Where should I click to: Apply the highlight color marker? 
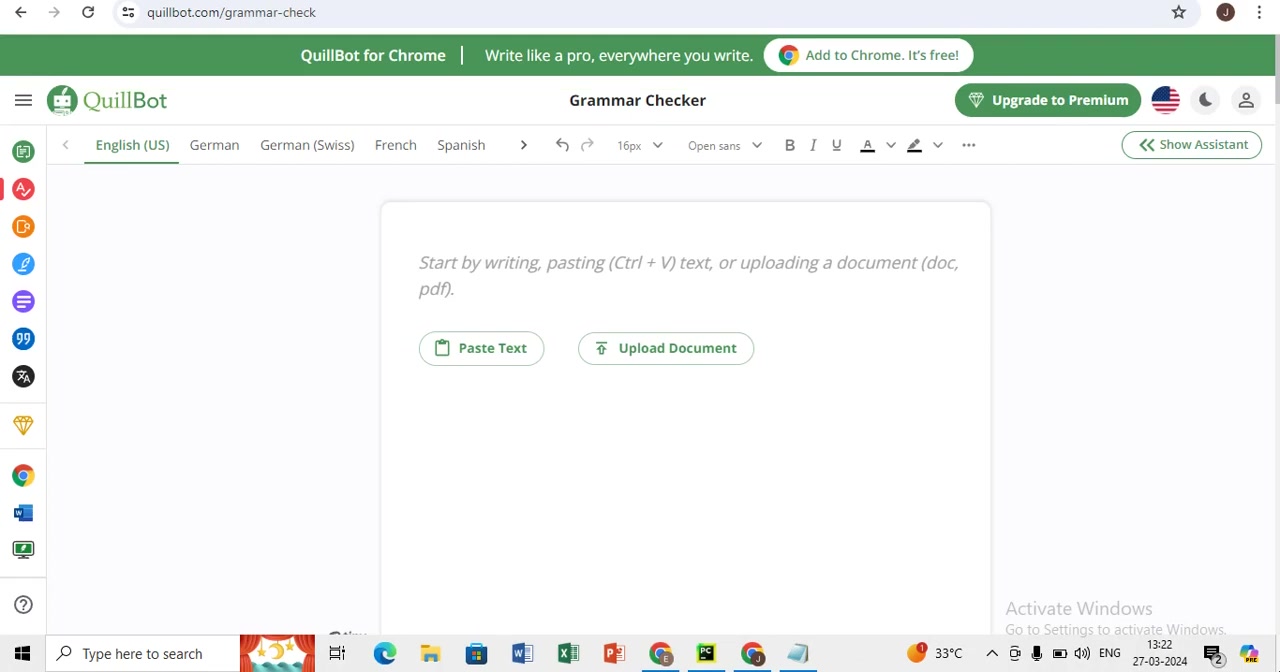coord(914,145)
